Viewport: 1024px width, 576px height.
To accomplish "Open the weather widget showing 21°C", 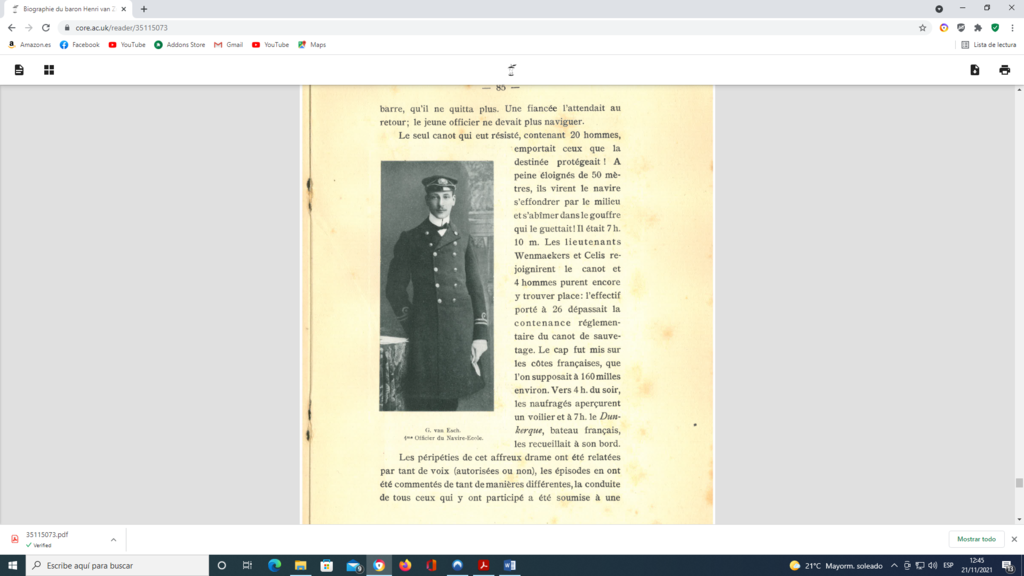I will point(835,566).
